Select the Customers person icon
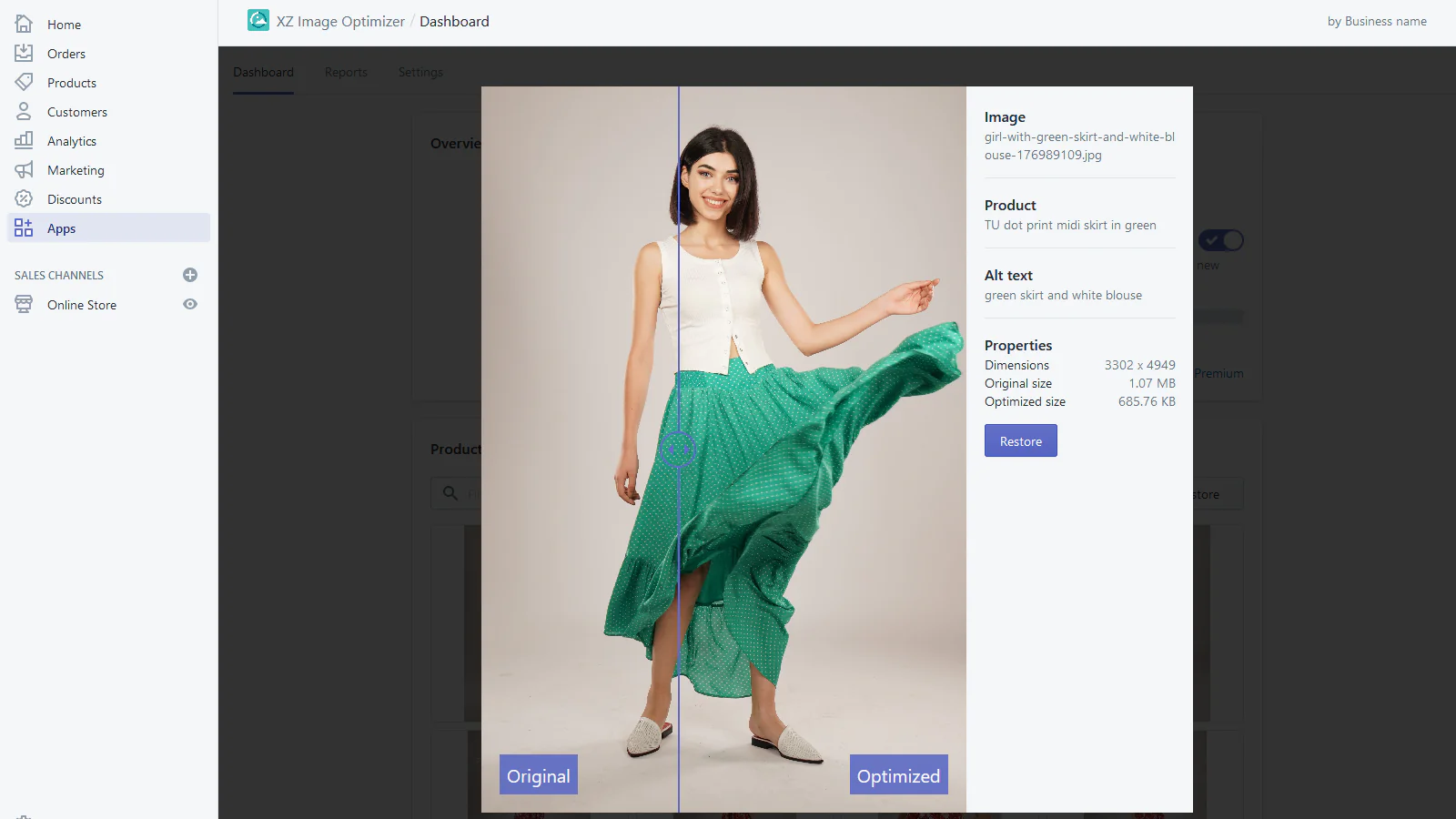Viewport: 1456px width, 819px height. [24, 112]
